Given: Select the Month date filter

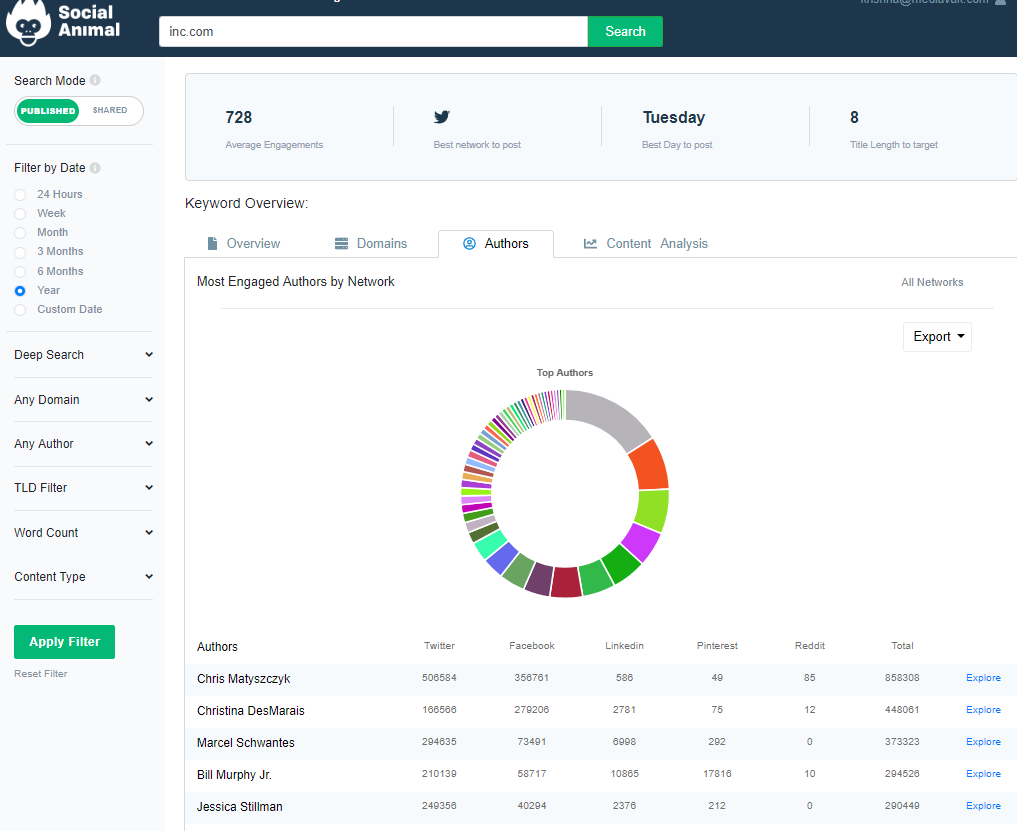Looking at the screenshot, I should click(20, 232).
